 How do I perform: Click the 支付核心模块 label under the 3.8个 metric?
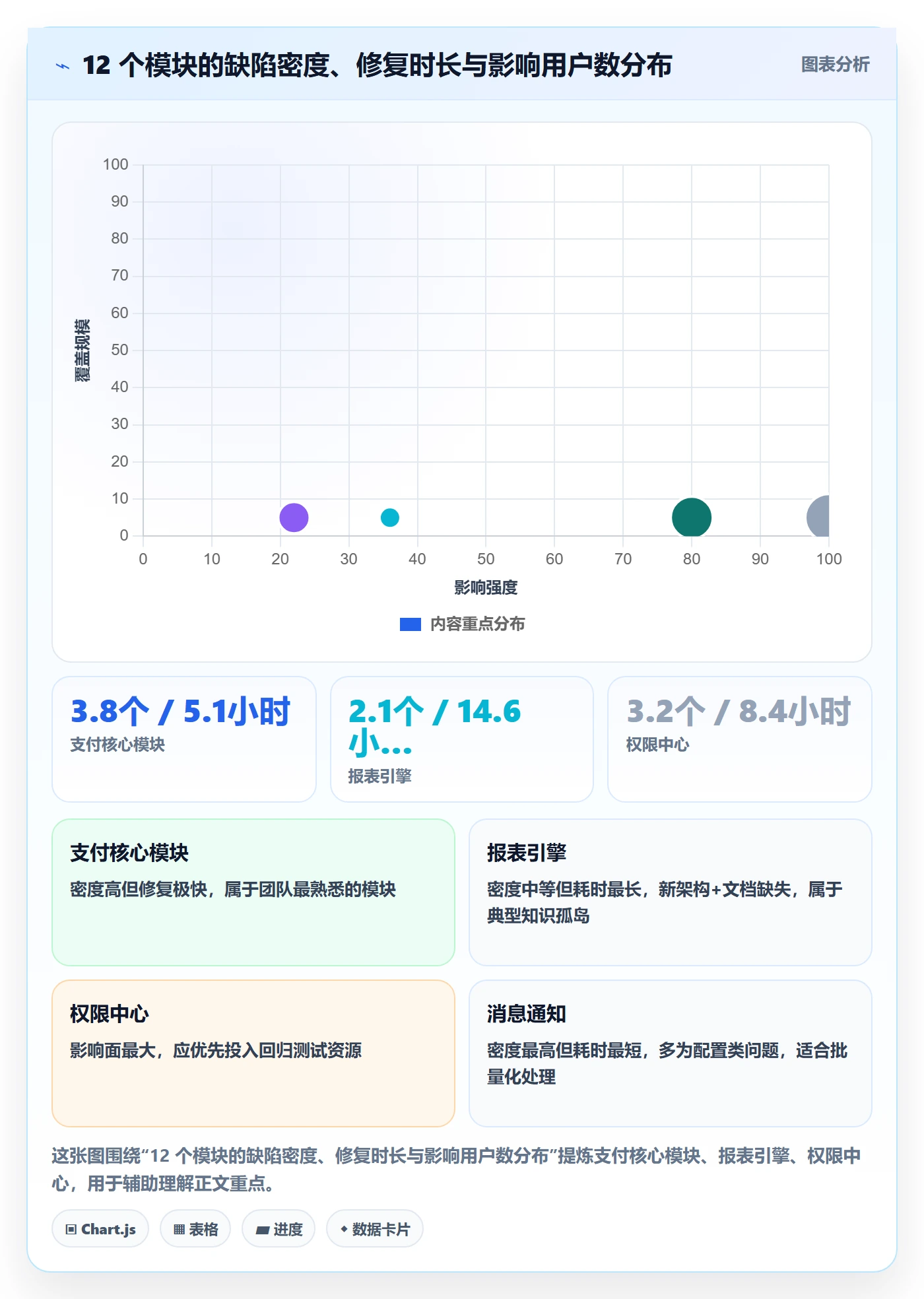pyautogui.click(x=117, y=745)
